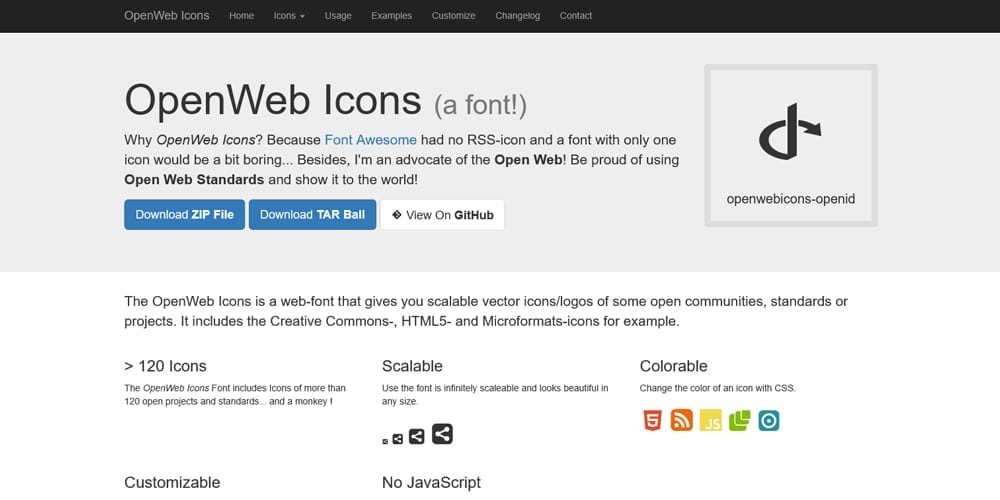Image resolution: width=1000 pixels, height=500 pixels.
Task: Click the green stacked squares icon
Action: tap(740, 421)
